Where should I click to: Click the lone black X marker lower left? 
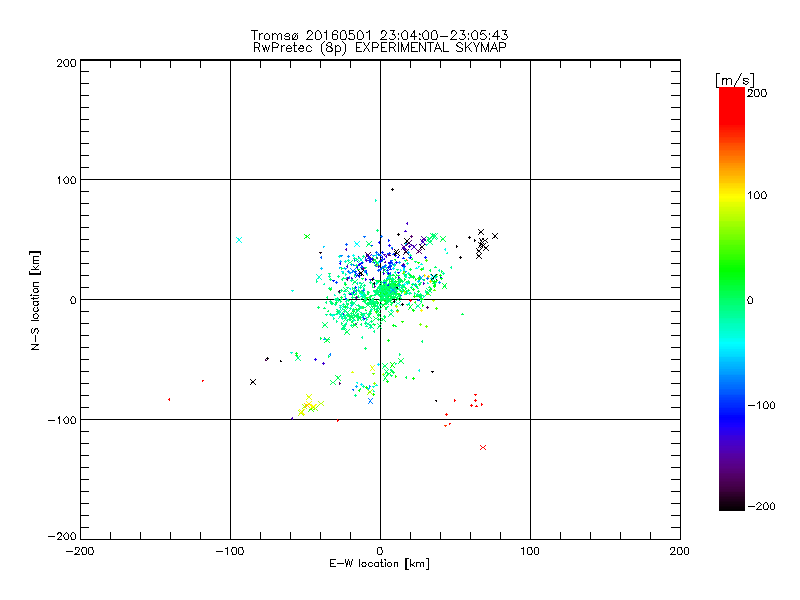[x=253, y=382]
